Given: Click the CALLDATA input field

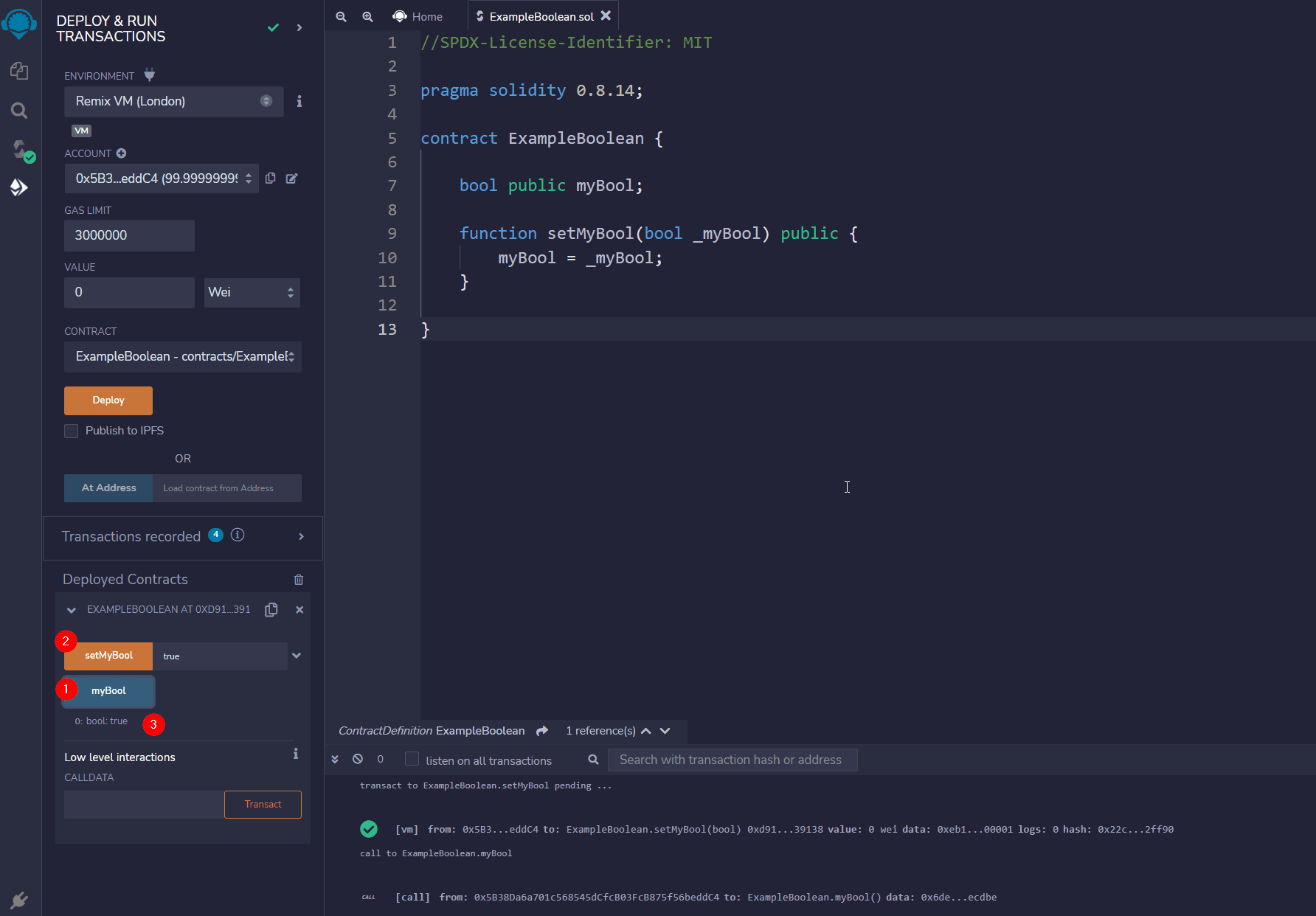Looking at the screenshot, I should pos(144,805).
